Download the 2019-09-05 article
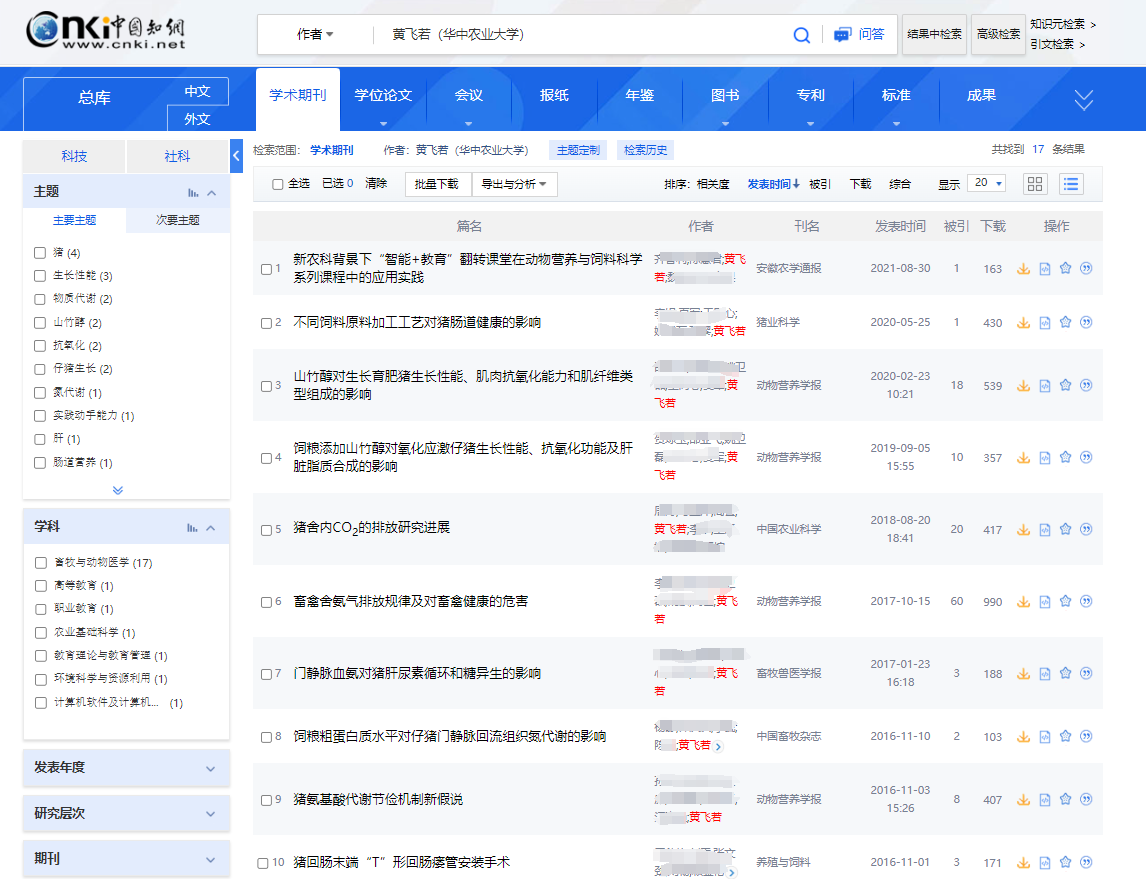 [x=1023, y=458]
